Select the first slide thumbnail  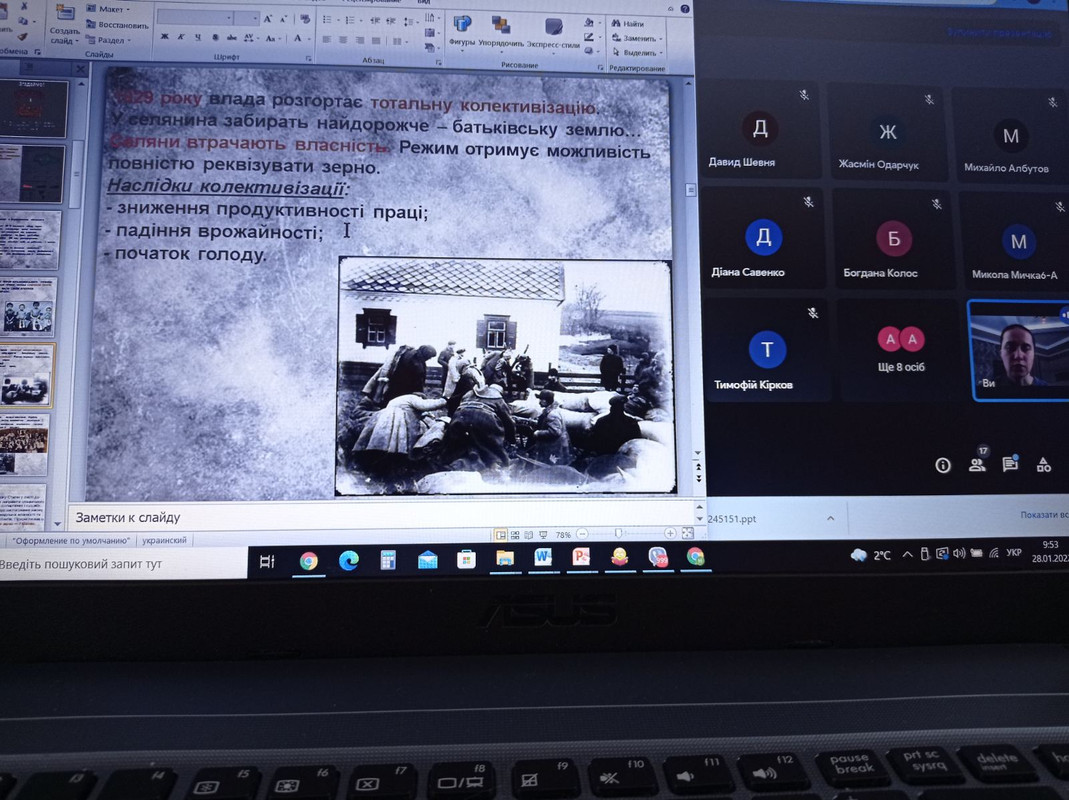coord(33,108)
